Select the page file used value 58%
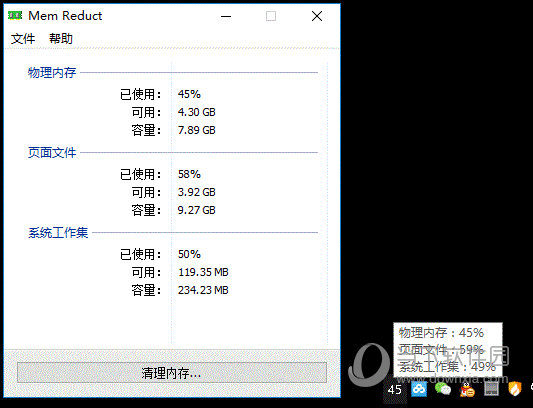Screen dimensions: 533x408 click(x=189, y=174)
